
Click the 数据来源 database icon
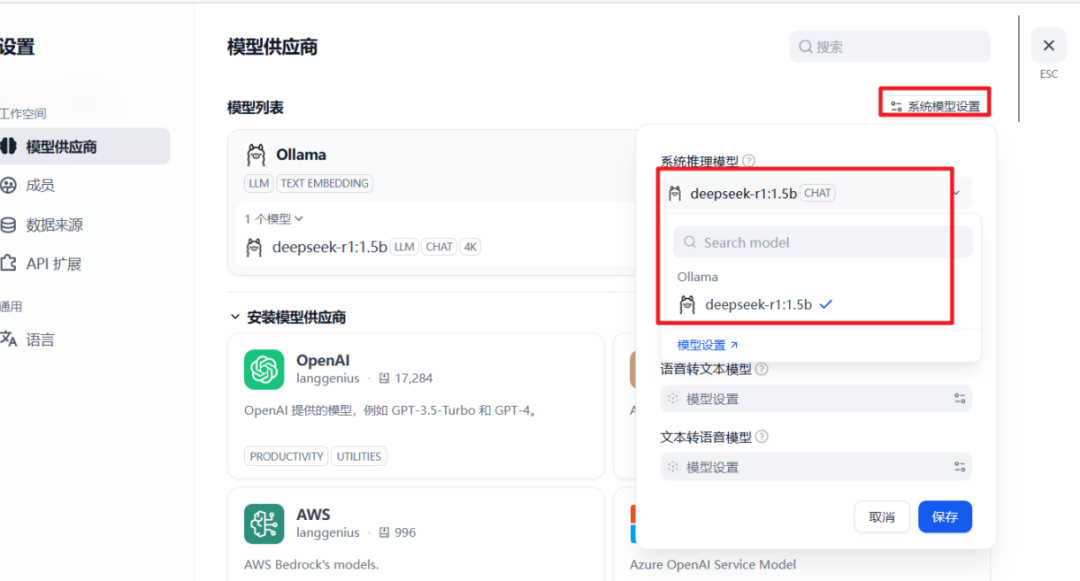tap(8, 224)
